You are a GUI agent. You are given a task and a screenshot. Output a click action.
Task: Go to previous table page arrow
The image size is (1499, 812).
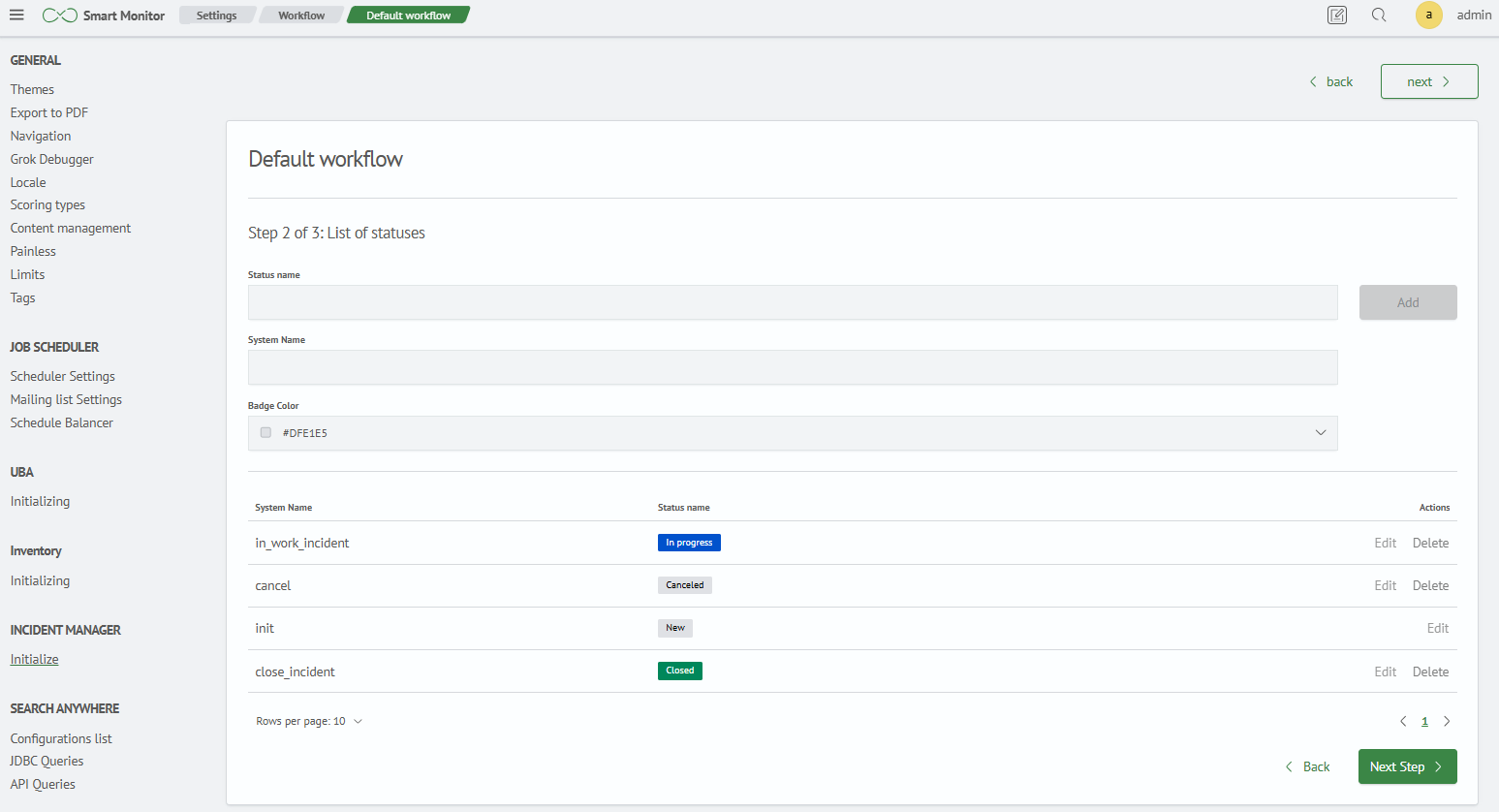click(x=1403, y=721)
